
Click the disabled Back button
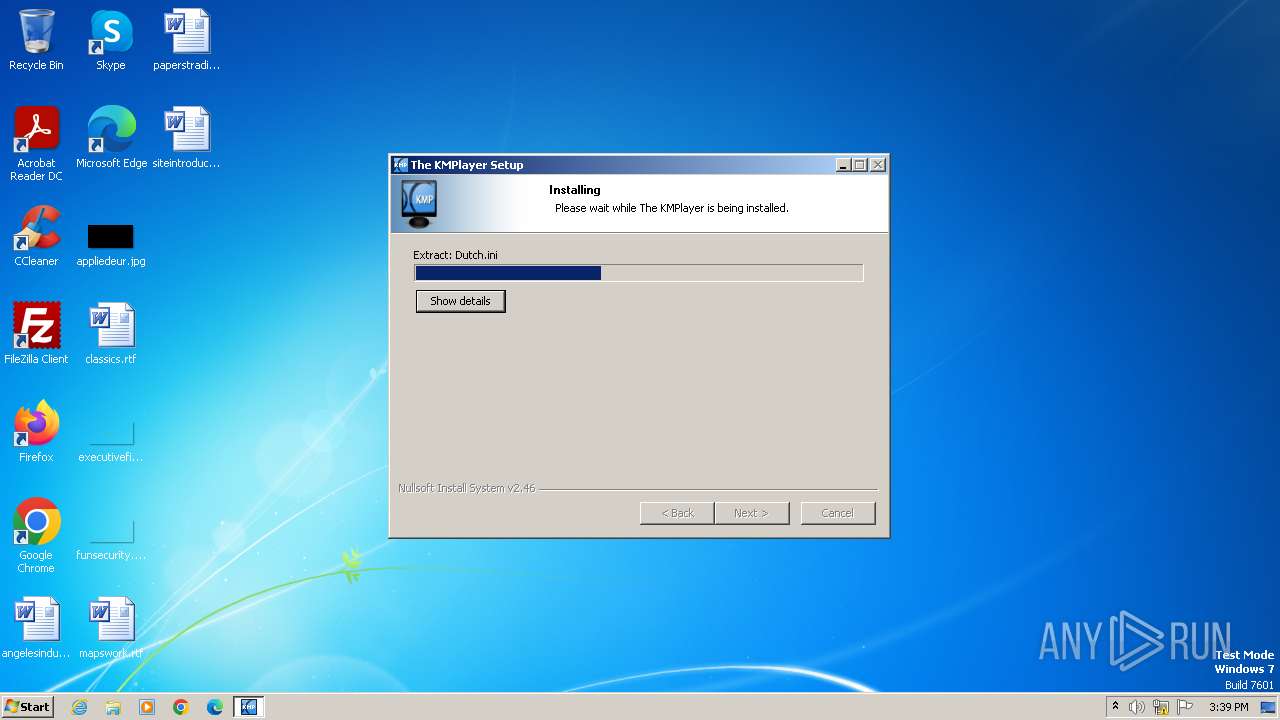point(677,513)
